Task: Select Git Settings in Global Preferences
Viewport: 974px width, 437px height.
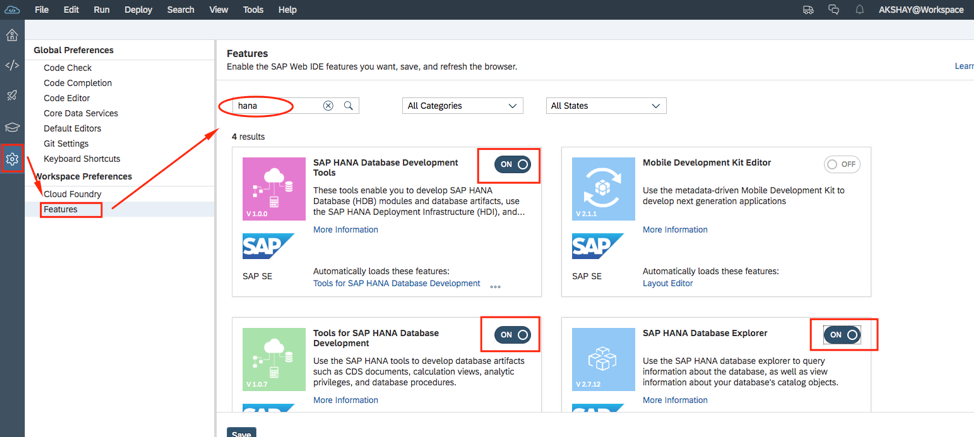Action: (x=66, y=144)
